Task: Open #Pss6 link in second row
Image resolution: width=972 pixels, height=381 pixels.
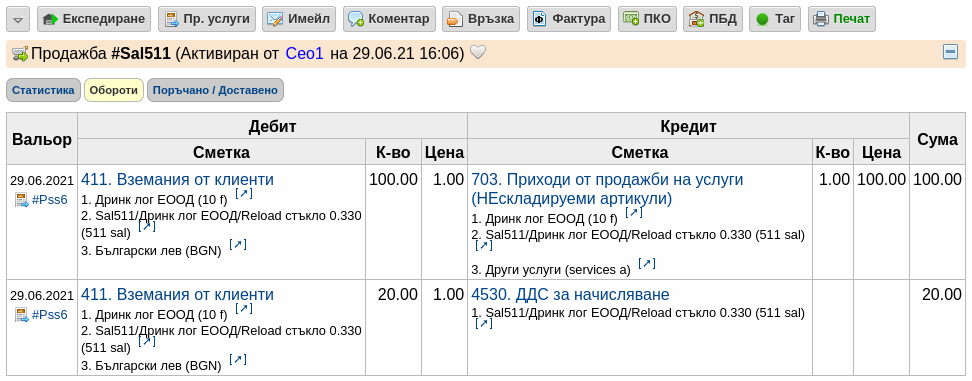Action: 50,315
